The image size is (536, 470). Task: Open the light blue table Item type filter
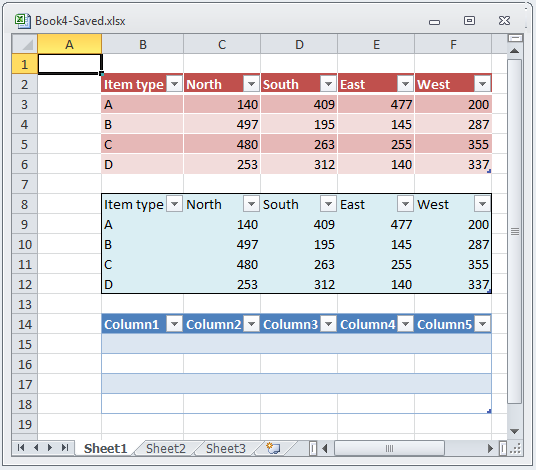pyautogui.click(x=174, y=204)
